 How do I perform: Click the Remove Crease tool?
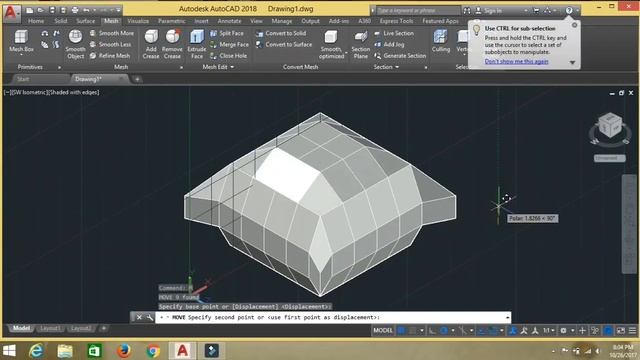pos(172,44)
